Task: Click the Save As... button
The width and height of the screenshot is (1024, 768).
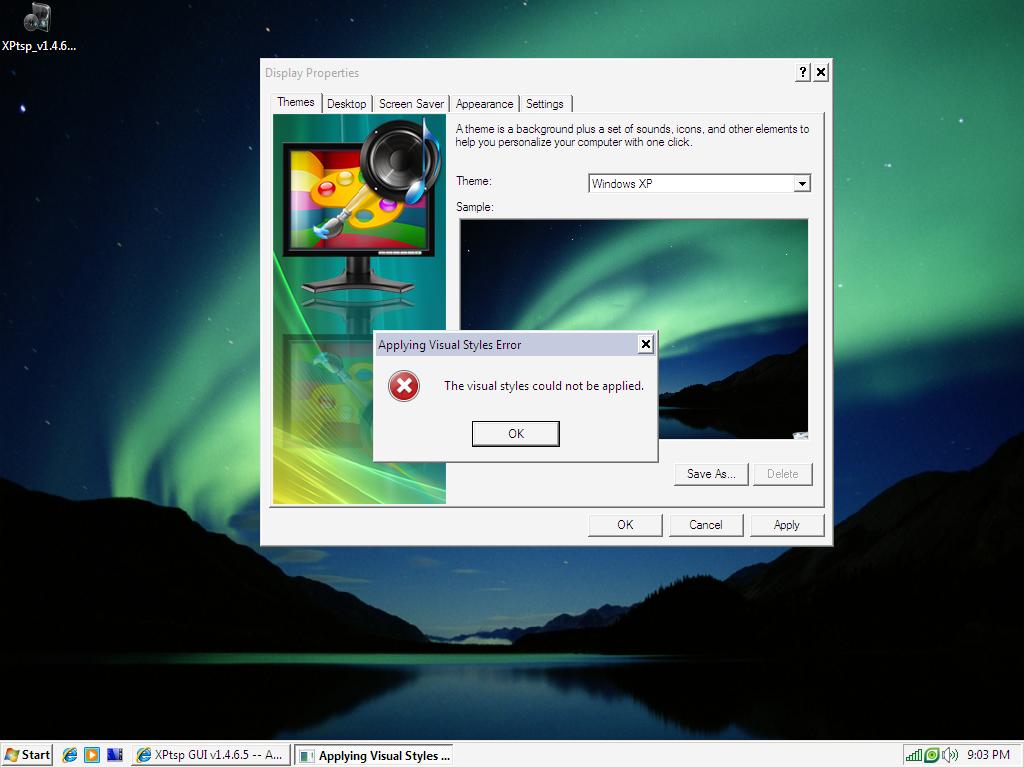Action: click(711, 474)
